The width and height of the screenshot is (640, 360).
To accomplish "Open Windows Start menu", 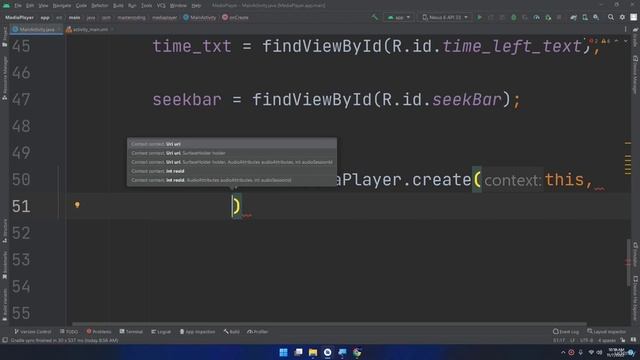I will coord(283,352).
